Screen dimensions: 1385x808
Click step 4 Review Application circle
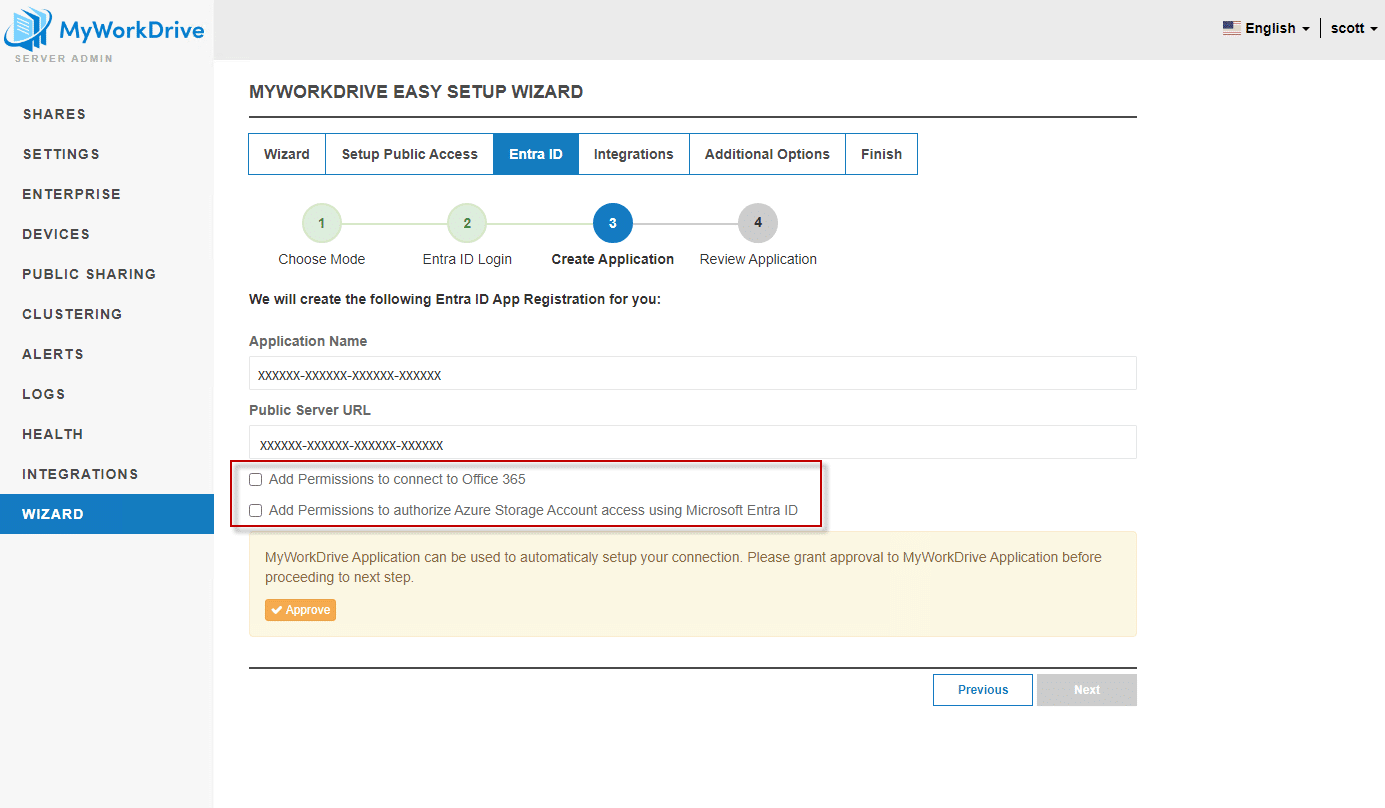757,223
